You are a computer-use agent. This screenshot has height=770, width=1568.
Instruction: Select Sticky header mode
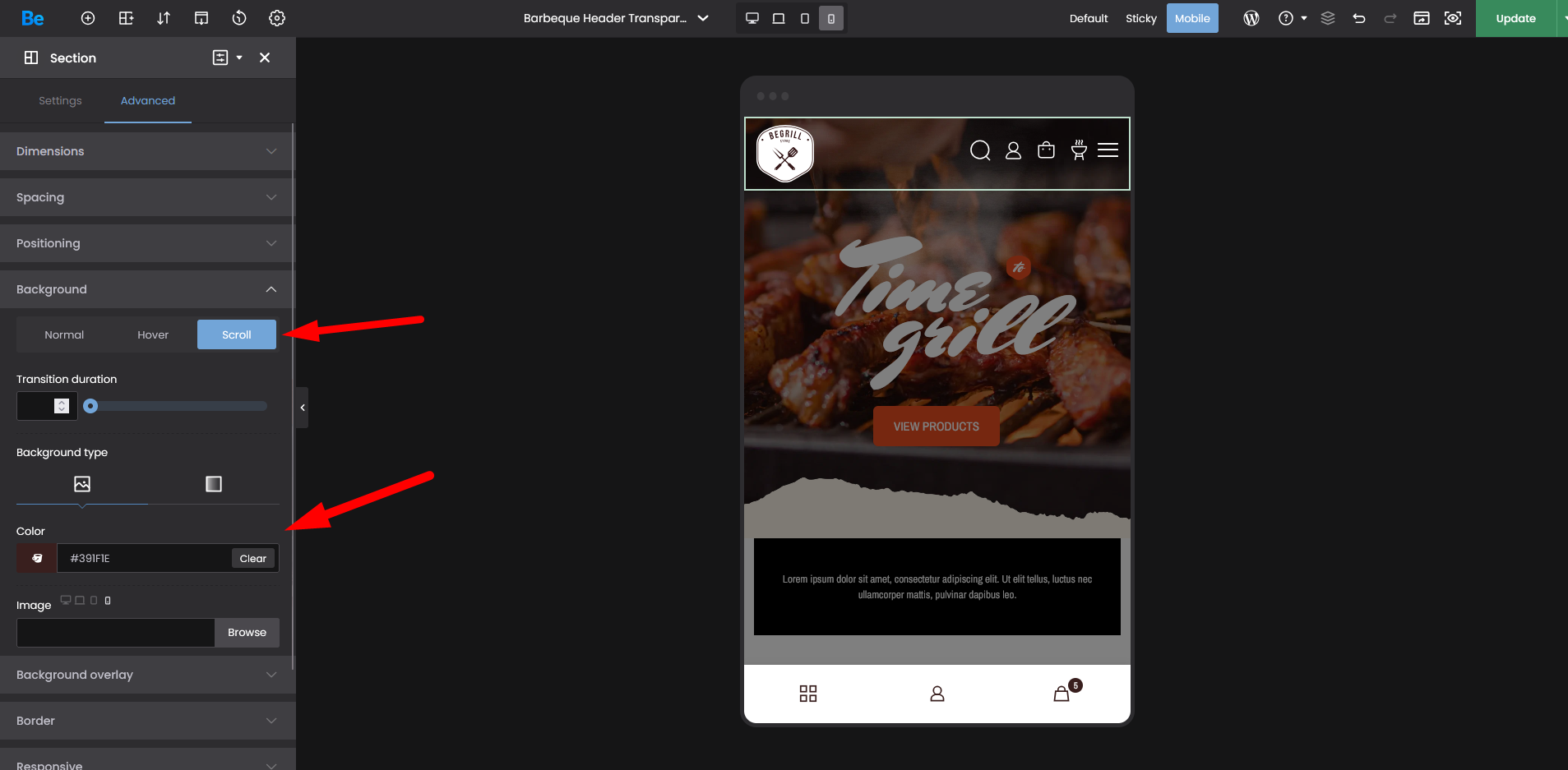[x=1141, y=18]
